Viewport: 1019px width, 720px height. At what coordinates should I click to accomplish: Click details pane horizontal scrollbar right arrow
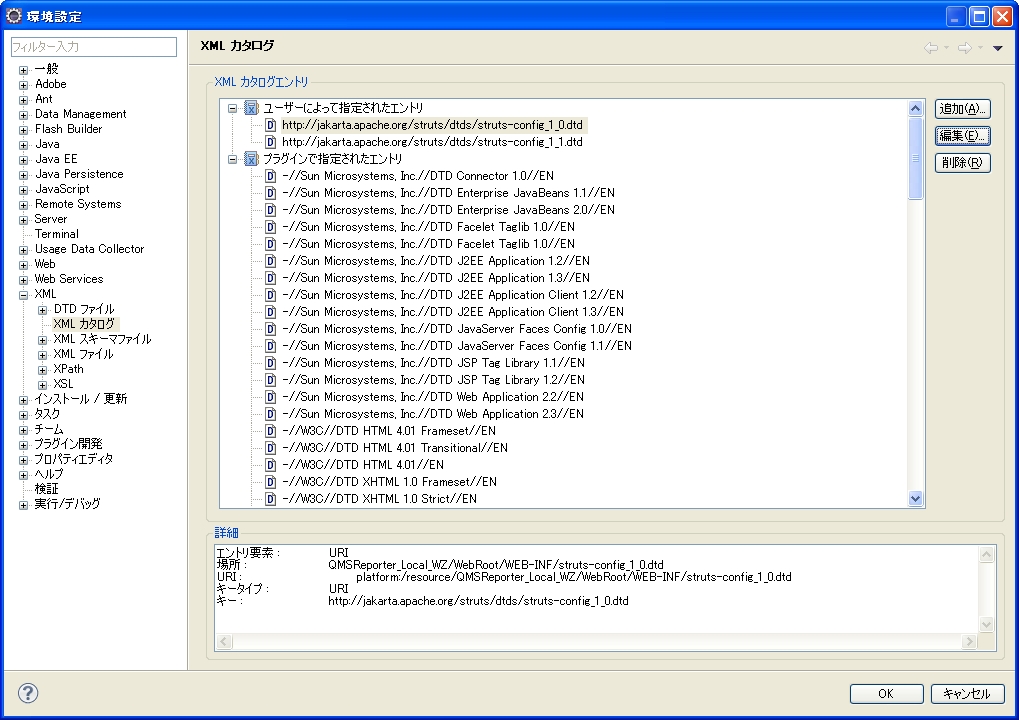click(x=970, y=642)
